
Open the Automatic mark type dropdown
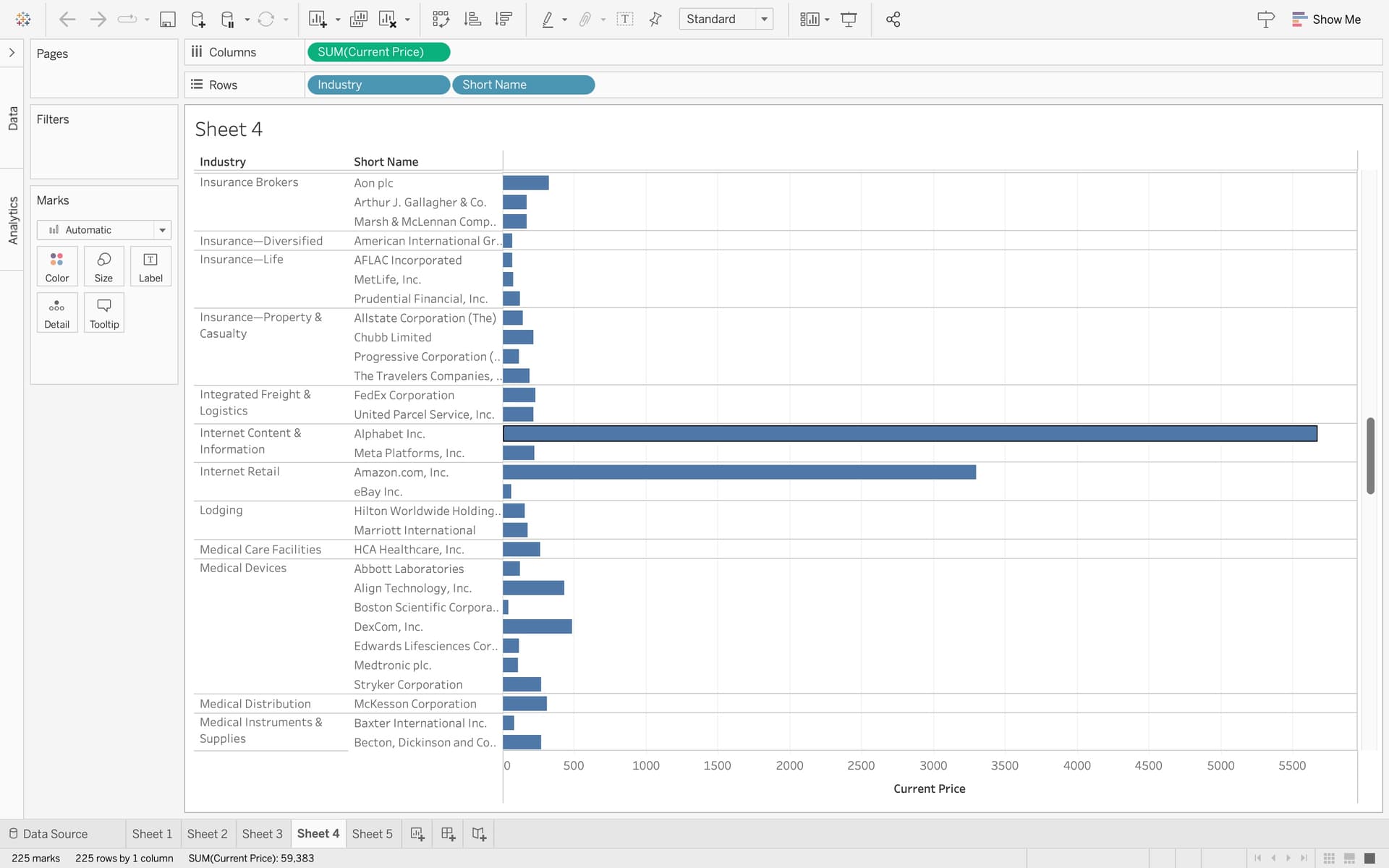coord(103,230)
